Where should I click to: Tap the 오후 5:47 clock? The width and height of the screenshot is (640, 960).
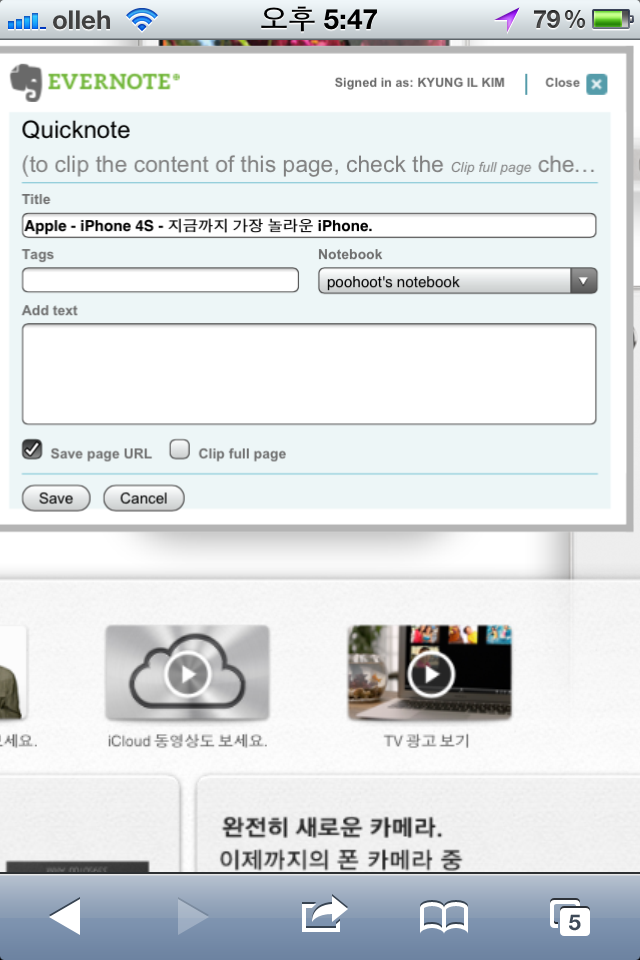click(x=318, y=20)
